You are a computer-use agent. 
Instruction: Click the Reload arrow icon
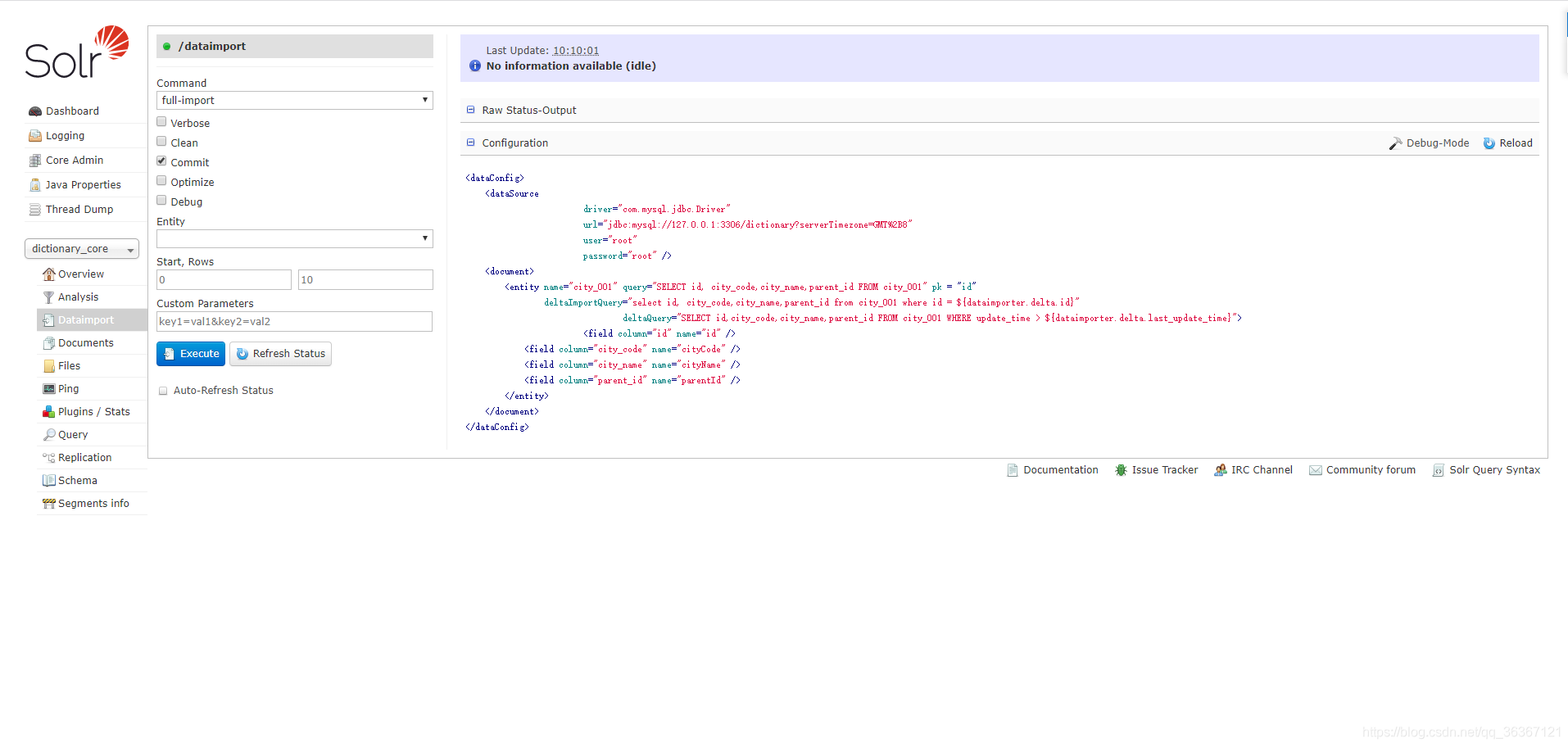click(1489, 143)
